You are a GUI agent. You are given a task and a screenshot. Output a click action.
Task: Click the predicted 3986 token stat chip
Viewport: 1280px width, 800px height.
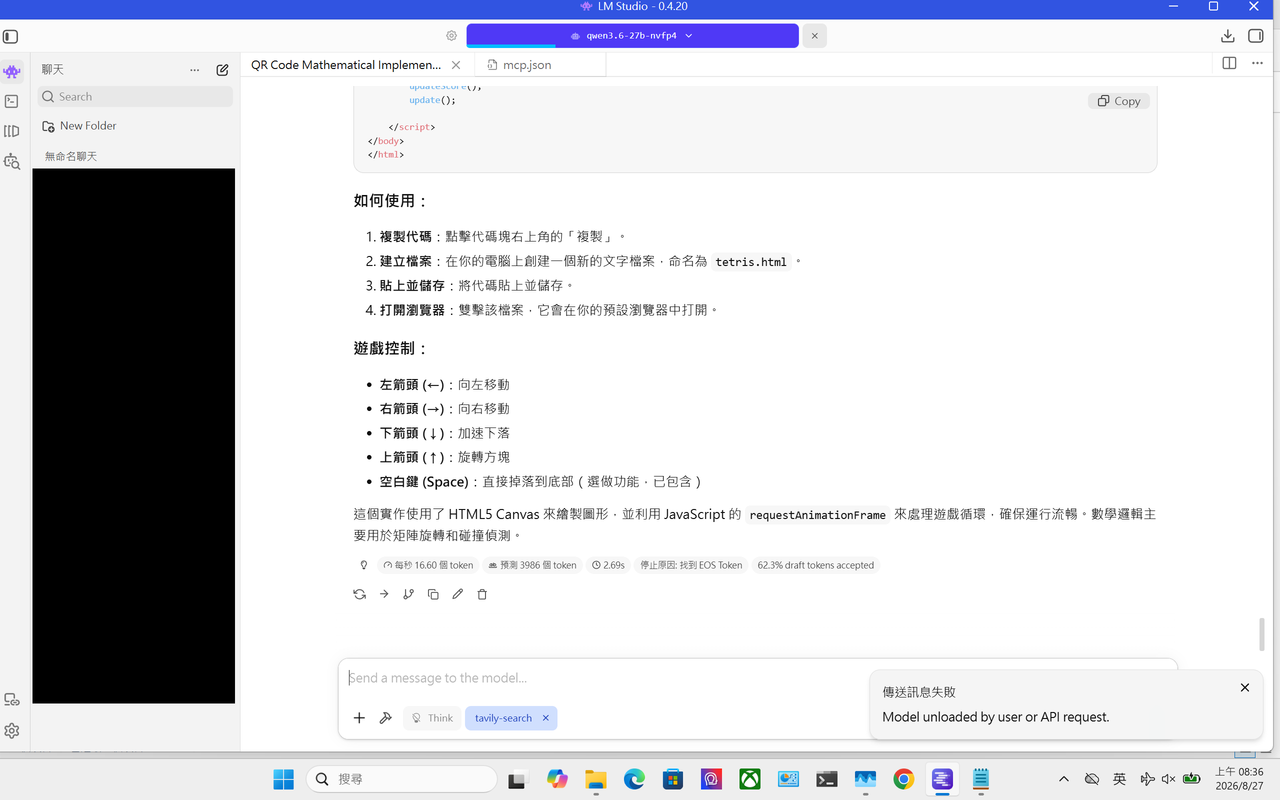coord(532,565)
